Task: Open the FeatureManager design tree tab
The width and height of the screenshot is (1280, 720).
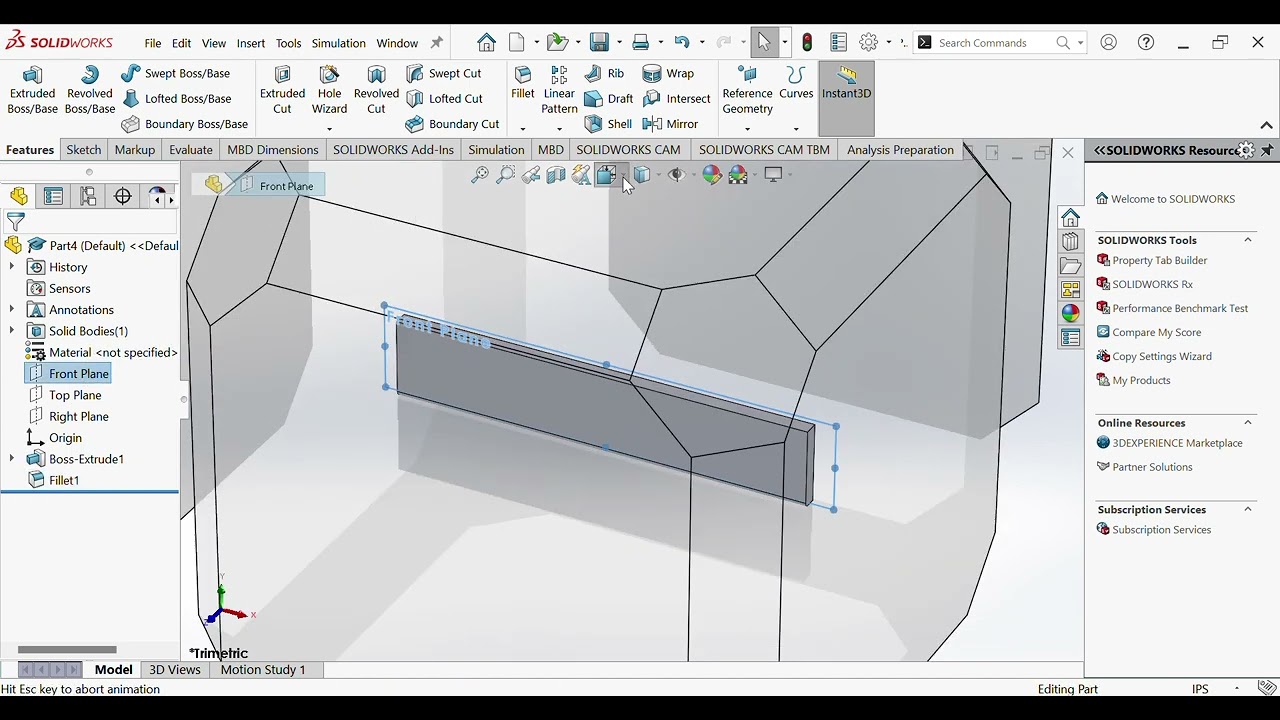Action: click(x=19, y=196)
